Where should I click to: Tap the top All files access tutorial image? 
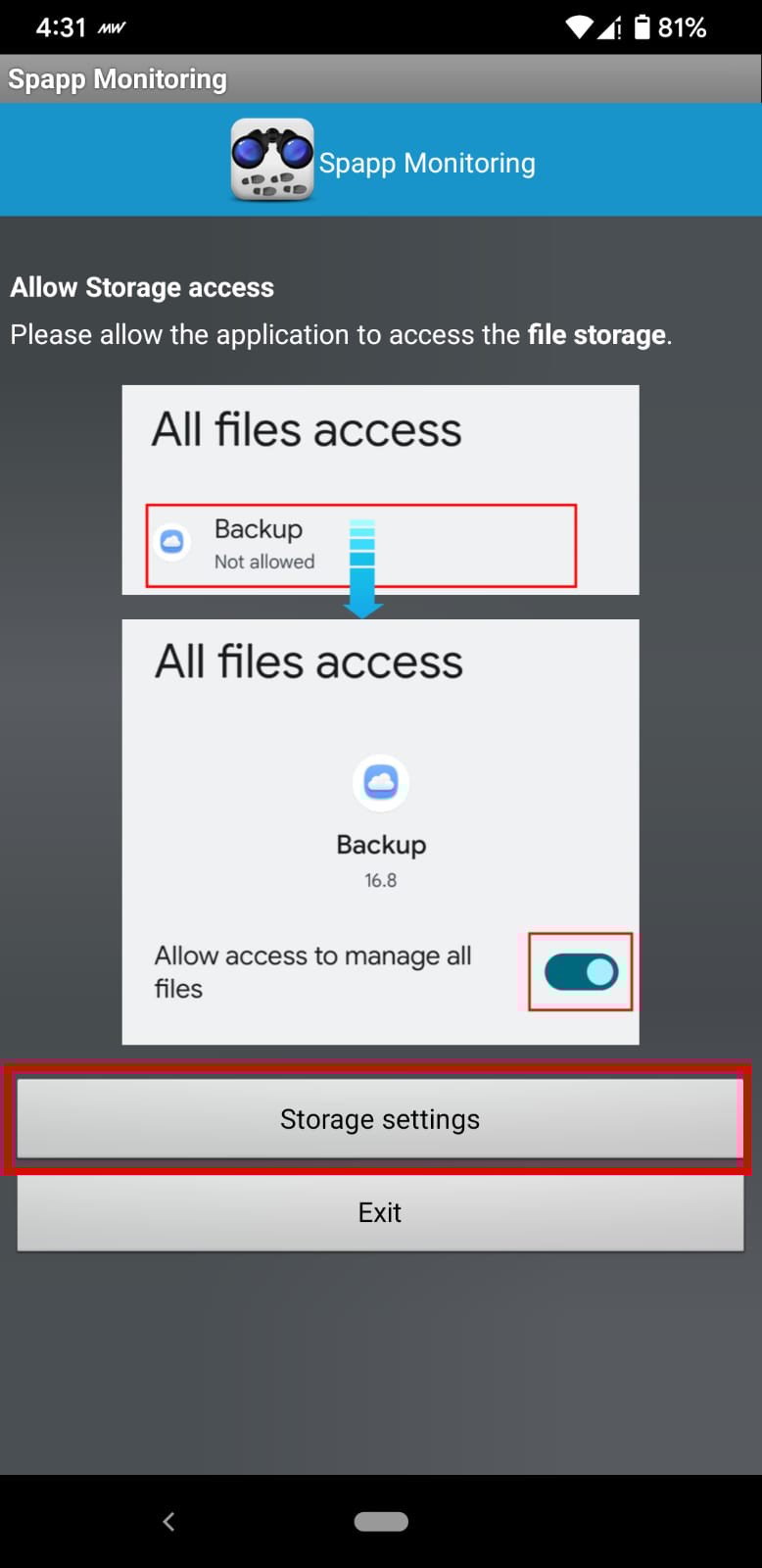tap(380, 490)
